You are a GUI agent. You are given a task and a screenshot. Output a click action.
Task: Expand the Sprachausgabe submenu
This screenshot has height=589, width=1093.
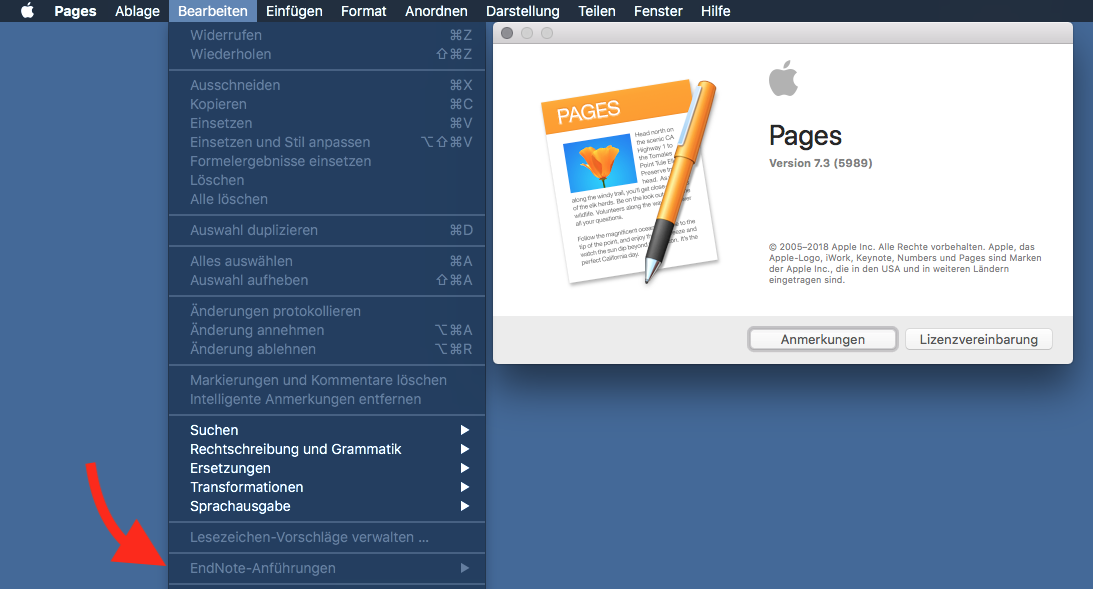point(327,506)
